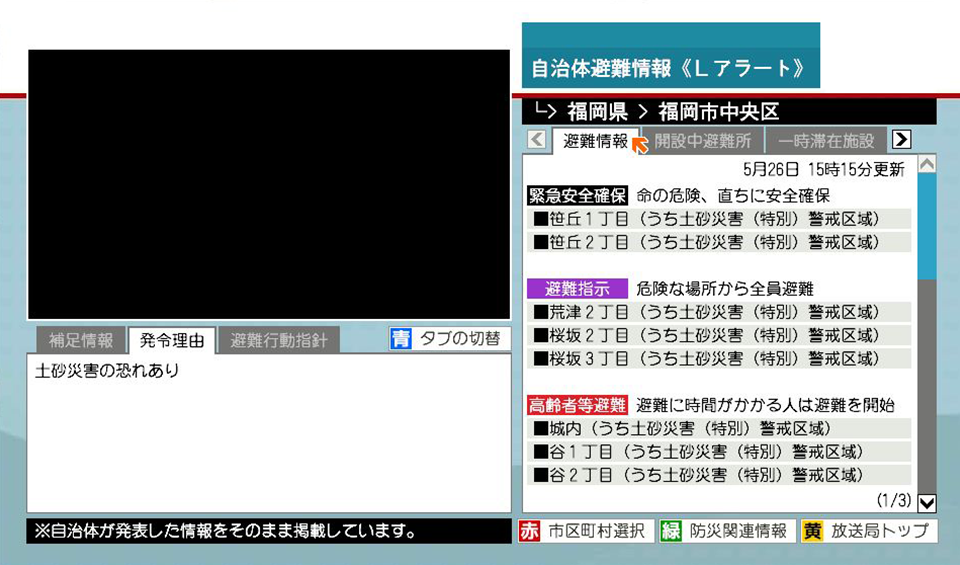Image resolution: width=960 pixels, height=565 pixels.
Task: Go to 放送局トップ
Action: (x=869, y=531)
